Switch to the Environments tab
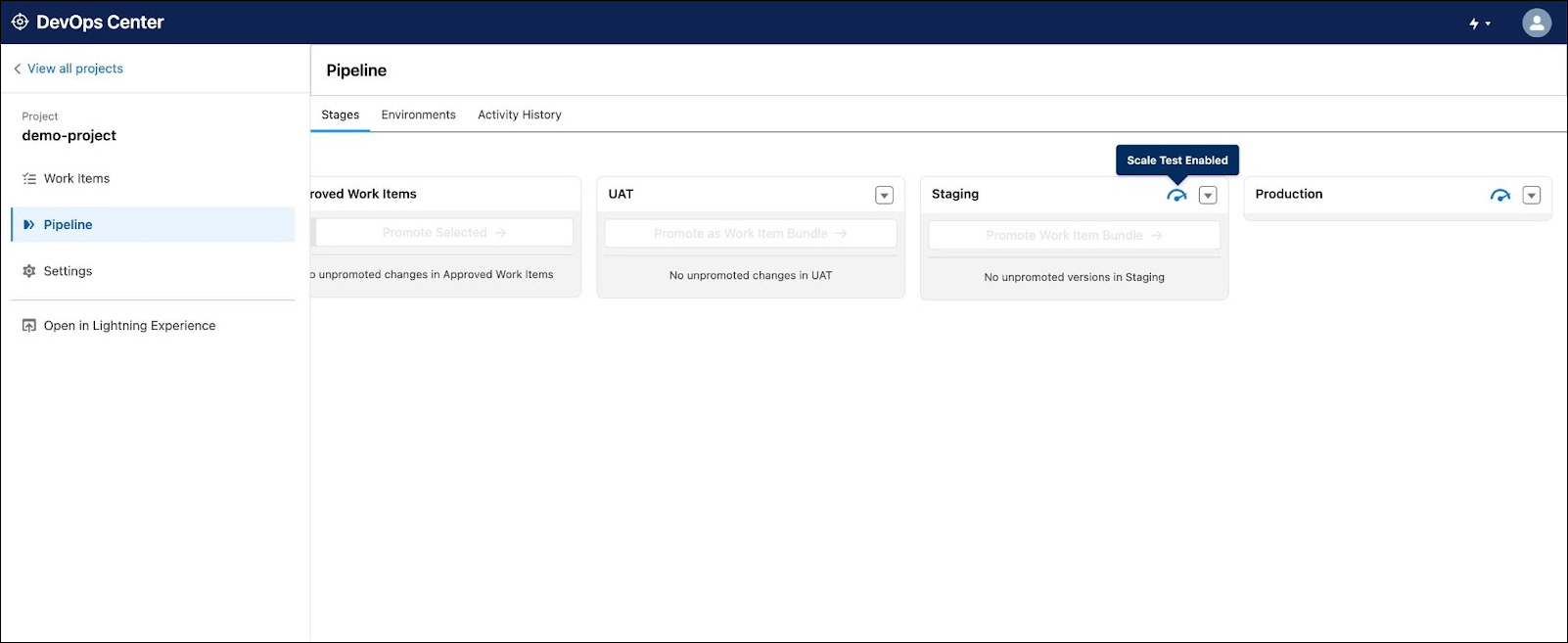1568x643 pixels. tap(419, 115)
